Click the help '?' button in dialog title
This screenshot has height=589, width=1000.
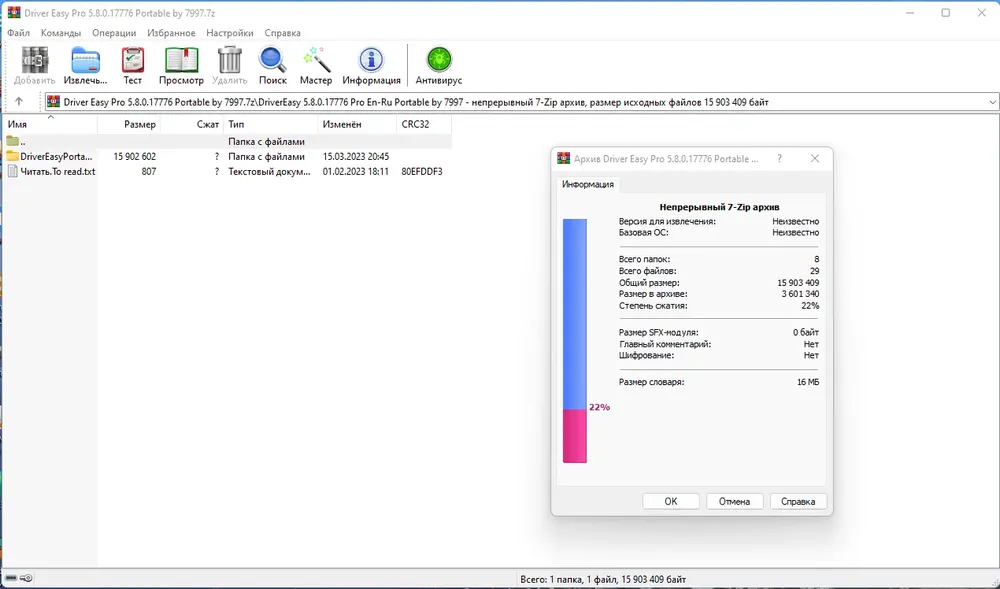pos(779,159)
